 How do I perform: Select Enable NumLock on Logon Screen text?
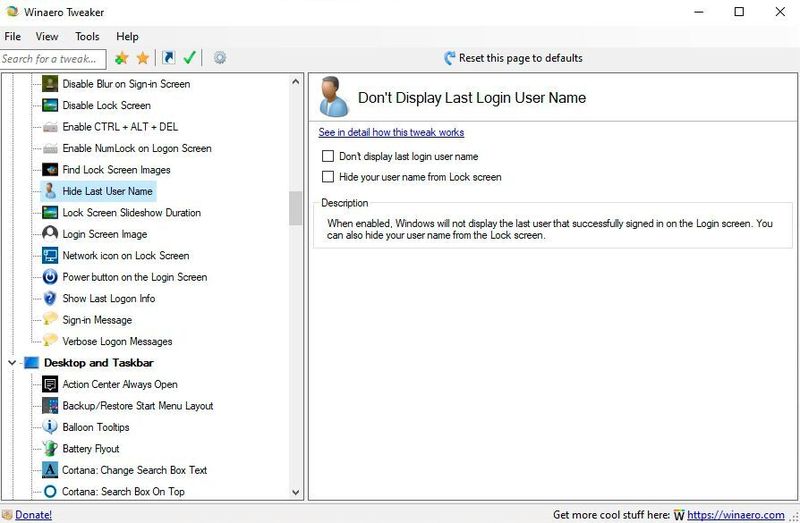point(137,148)
